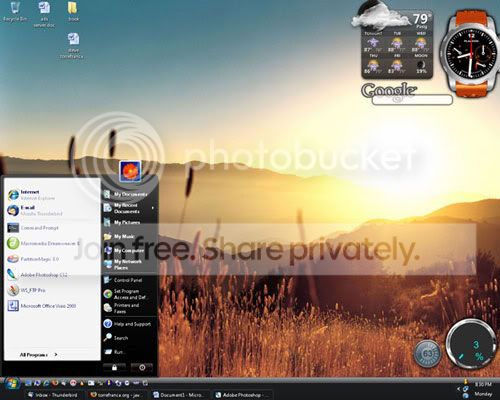Expand All Programs list
This screenshot has width=500, height=400.
coord(38,355)
